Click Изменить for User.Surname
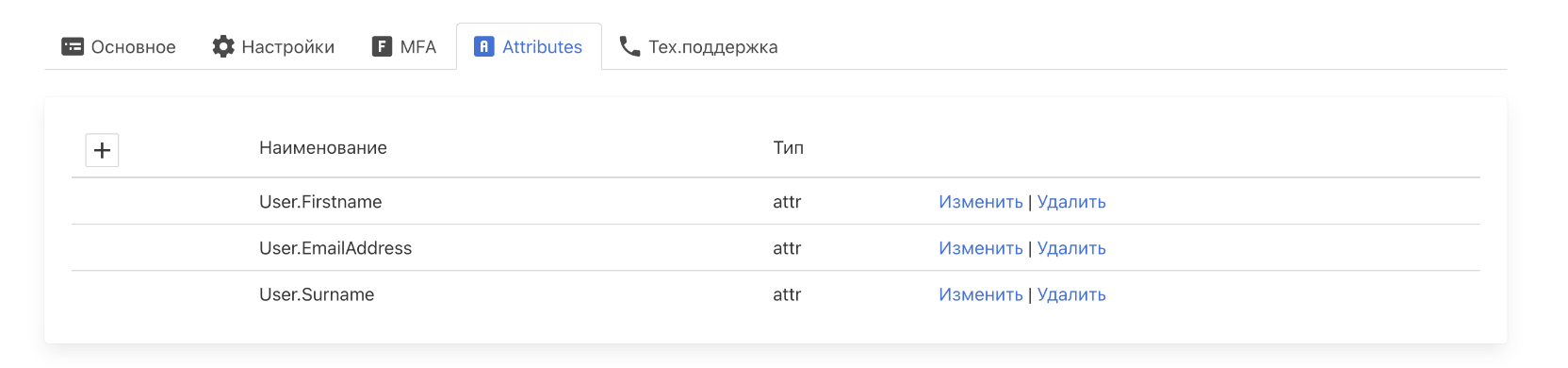This screenshot has height=368, width=1568. (x=981, y=294)
